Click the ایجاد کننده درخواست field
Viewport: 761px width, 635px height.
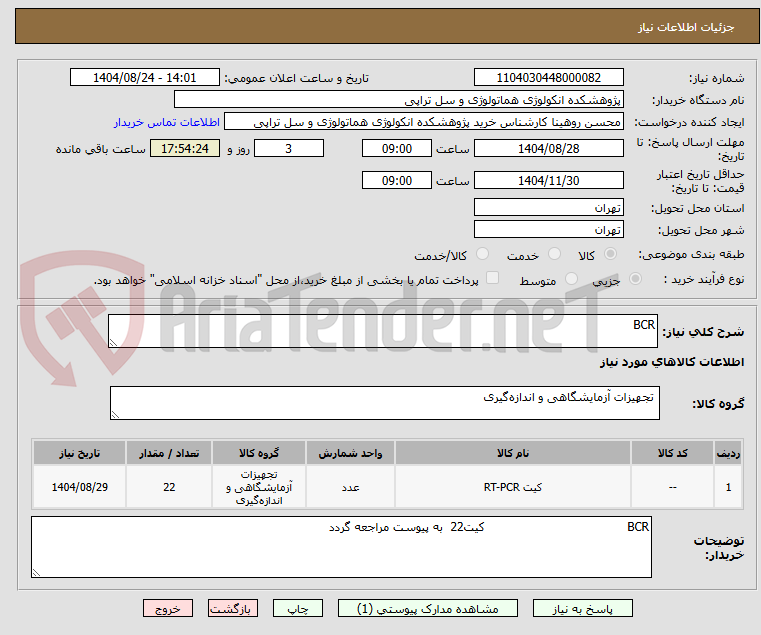point(424,121)
